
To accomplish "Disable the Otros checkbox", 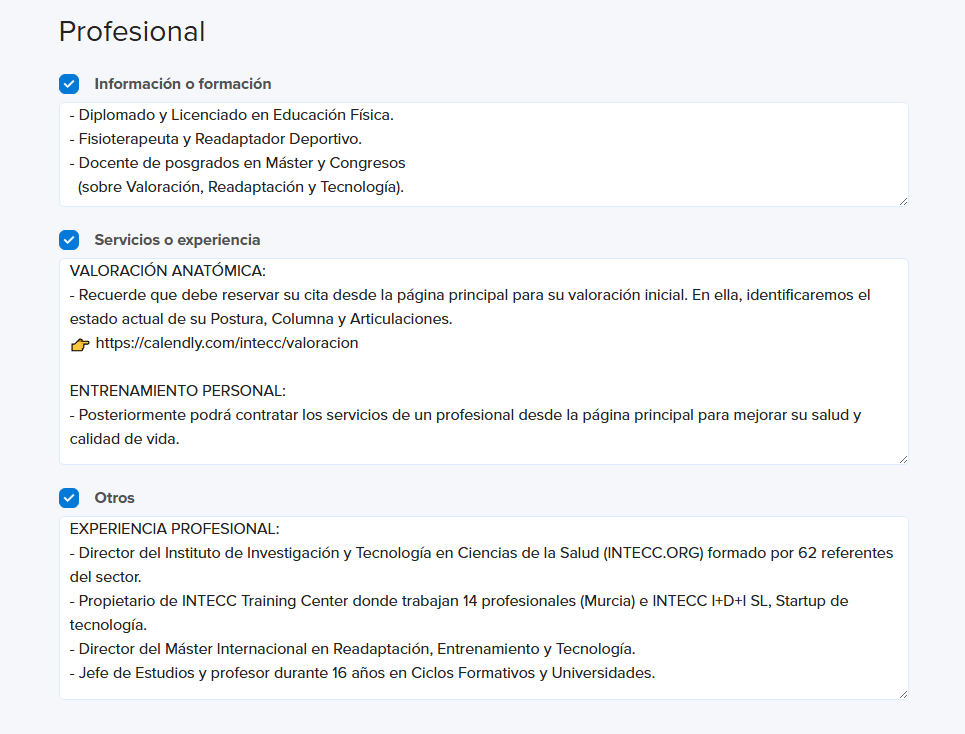I will [x=69, y=498].
